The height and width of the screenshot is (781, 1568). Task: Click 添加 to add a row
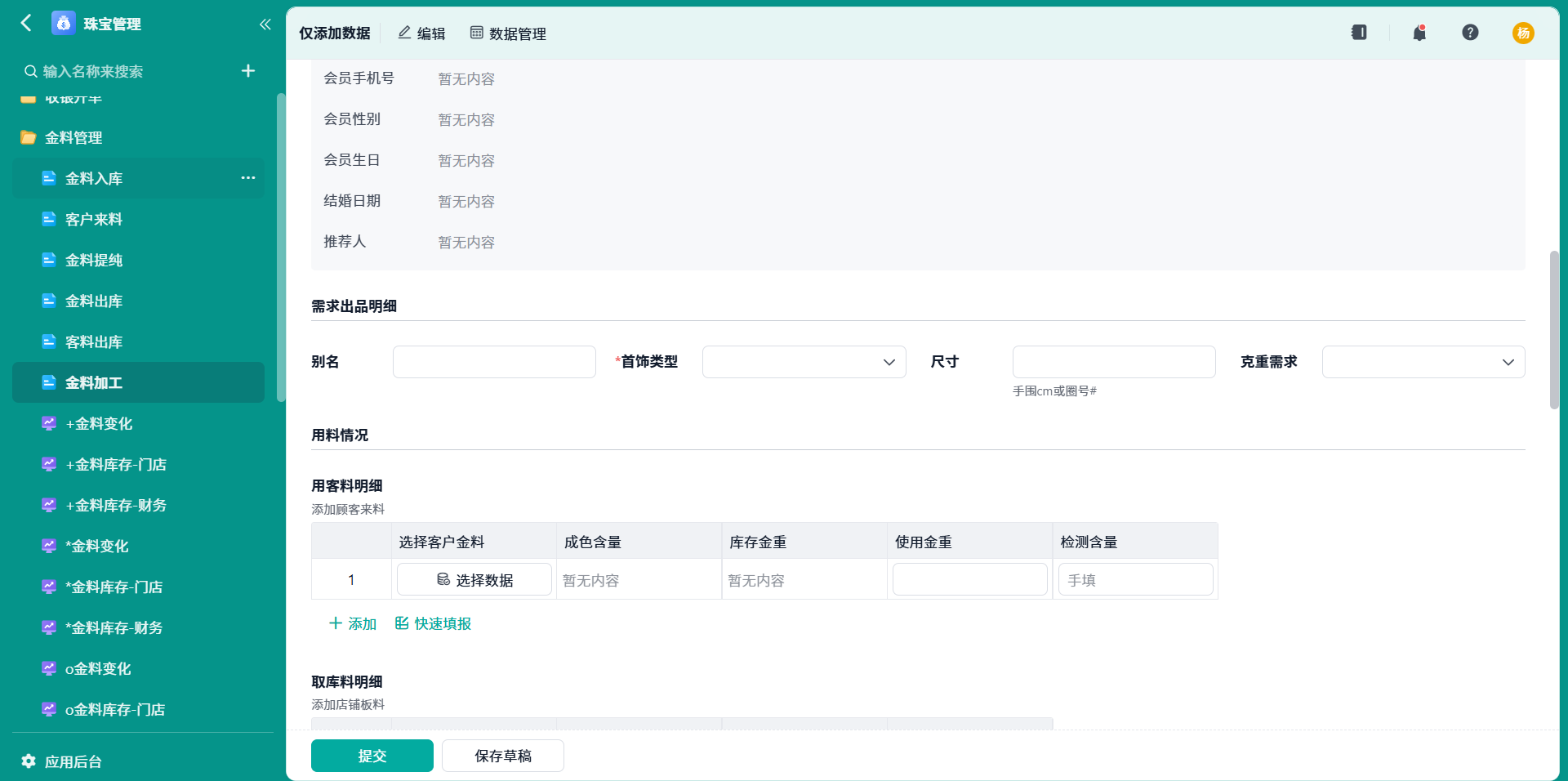coord(353,623)
